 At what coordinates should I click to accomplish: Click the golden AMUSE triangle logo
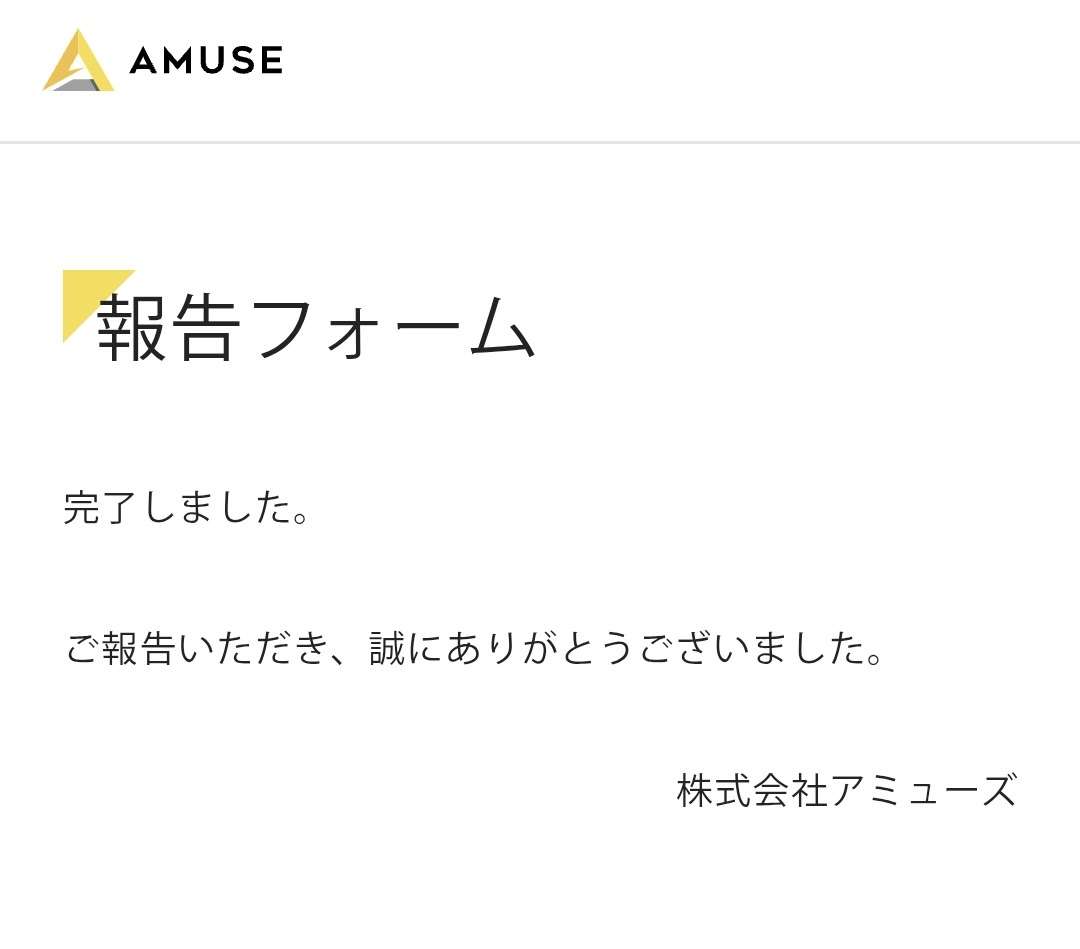(79, 59)
